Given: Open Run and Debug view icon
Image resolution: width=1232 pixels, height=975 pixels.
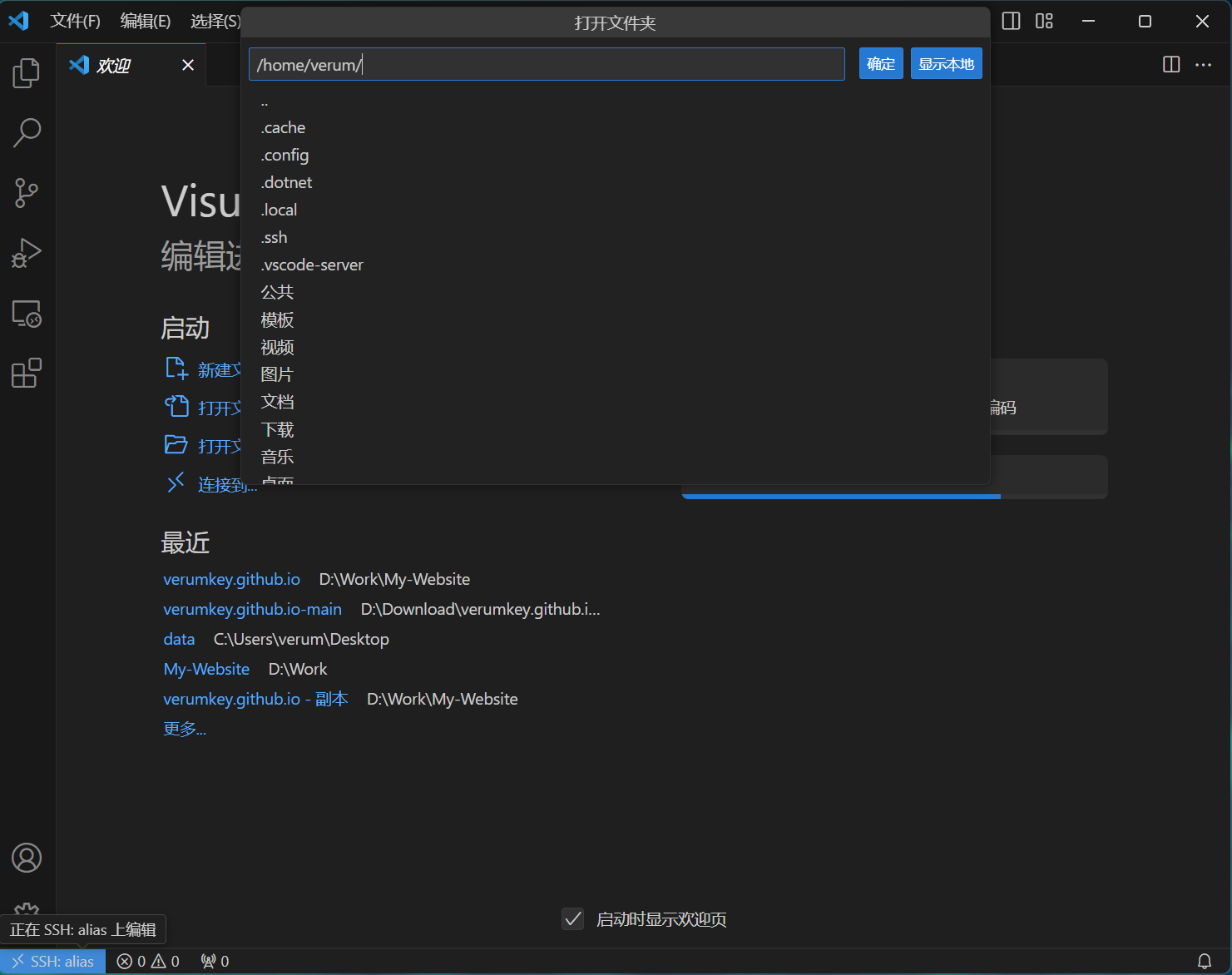Looking at the screenshot, I should point(27,253).
